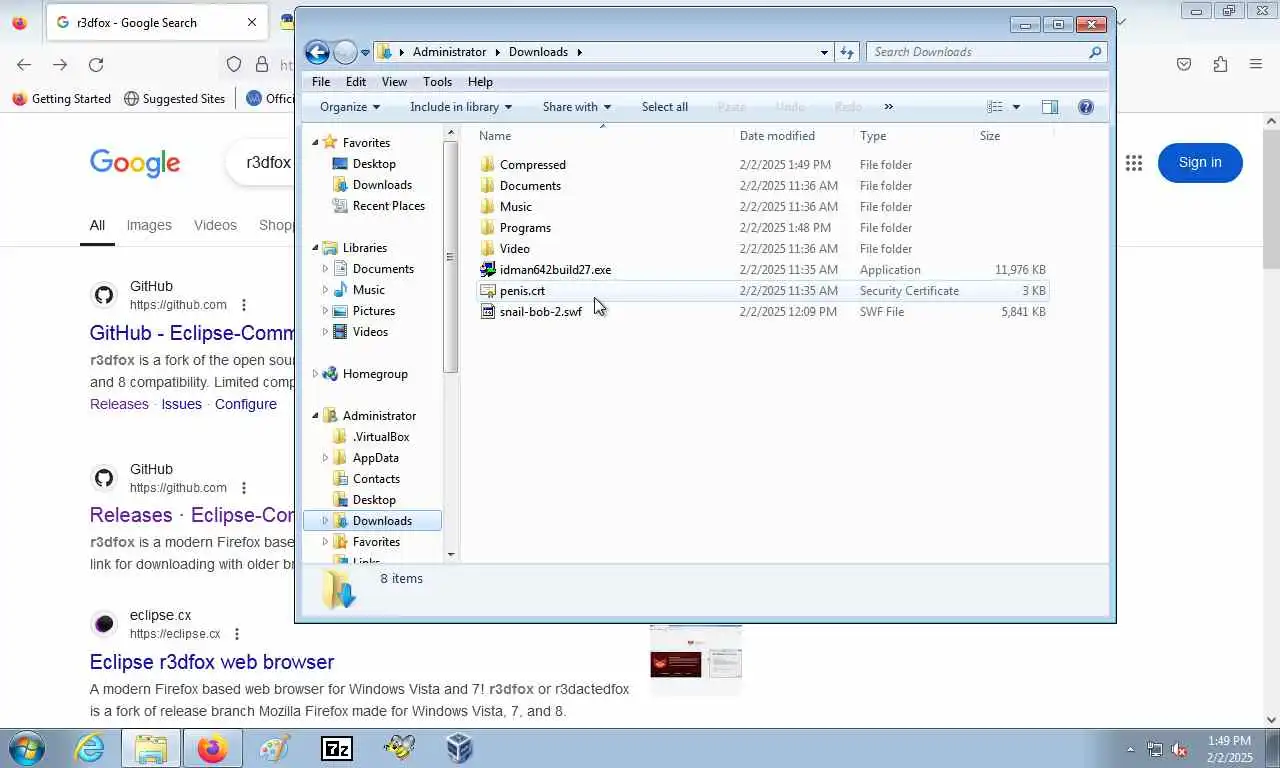Open the address bar history dropdown
The width and height of the screenshot is (1280, 768).
(x=824, y=52)
